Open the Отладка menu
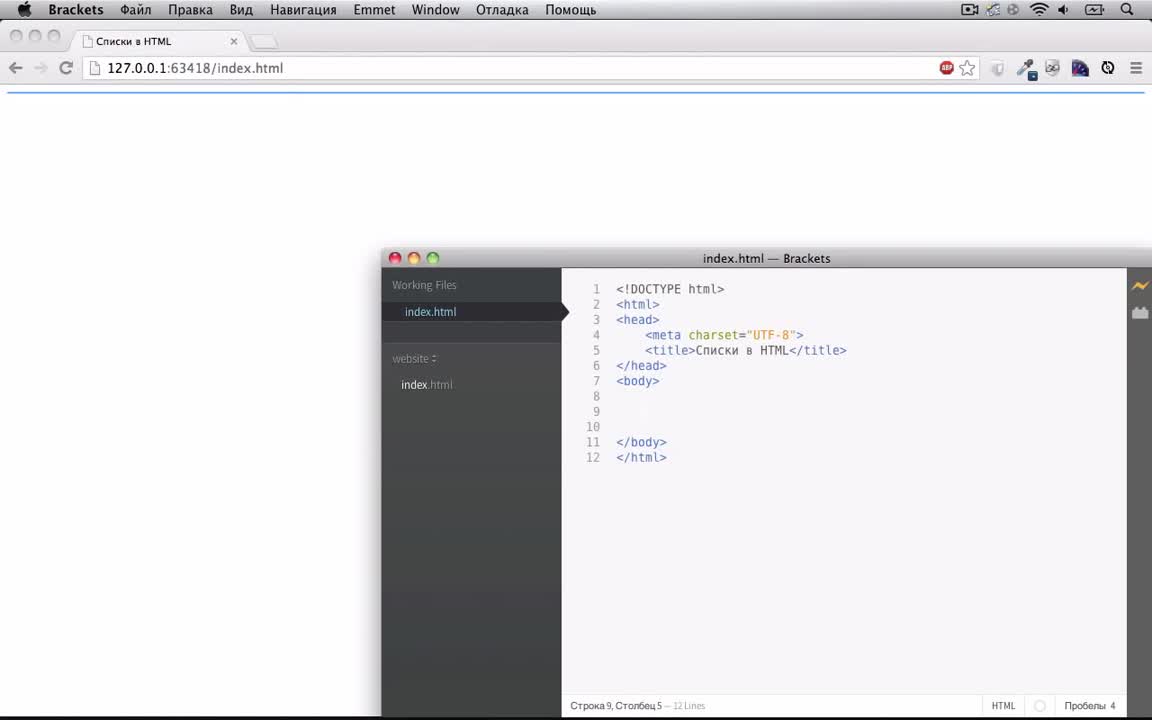The image size is (1152, 720). 502,10
